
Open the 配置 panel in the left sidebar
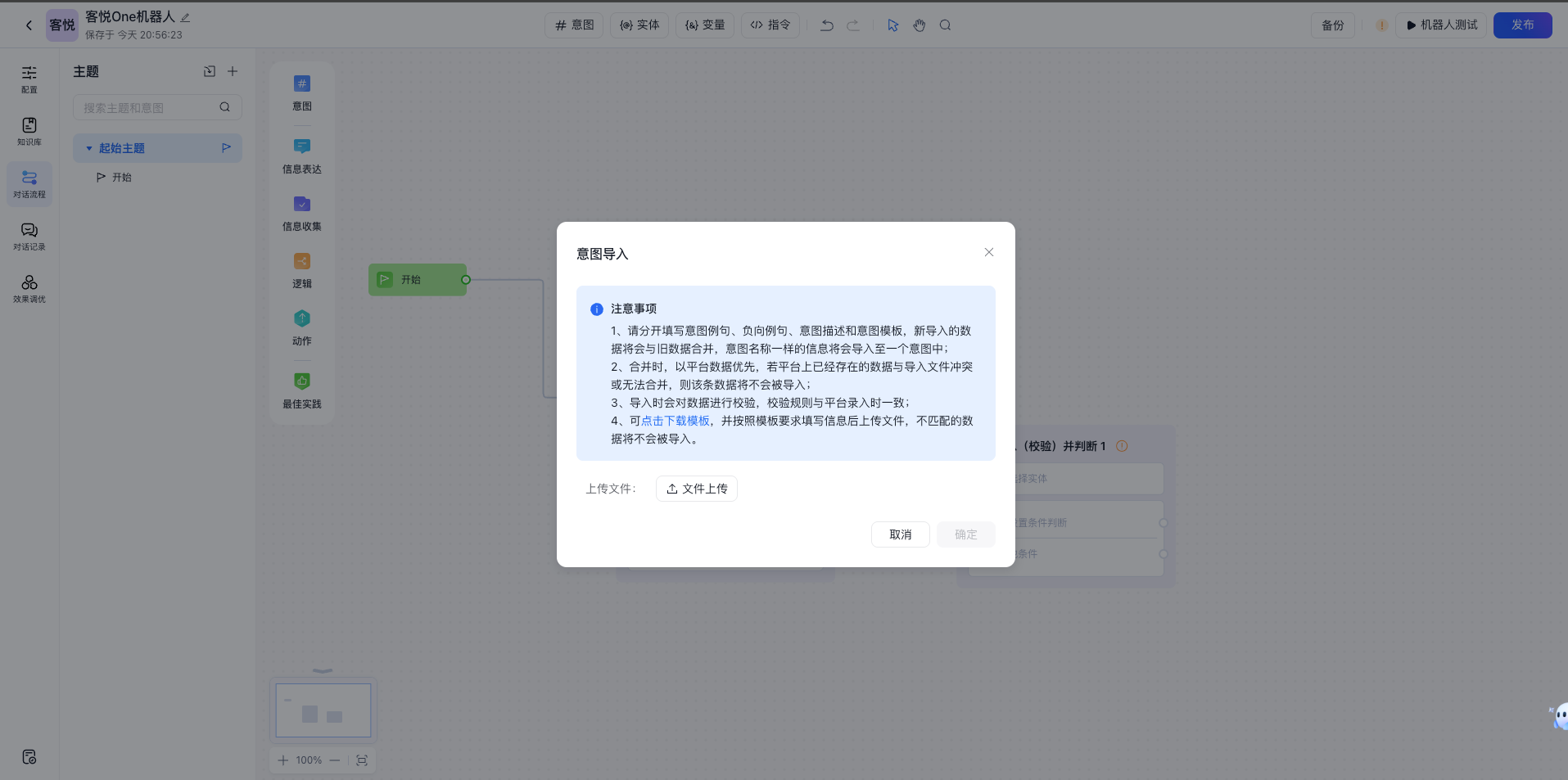click(x=29, y=79)
